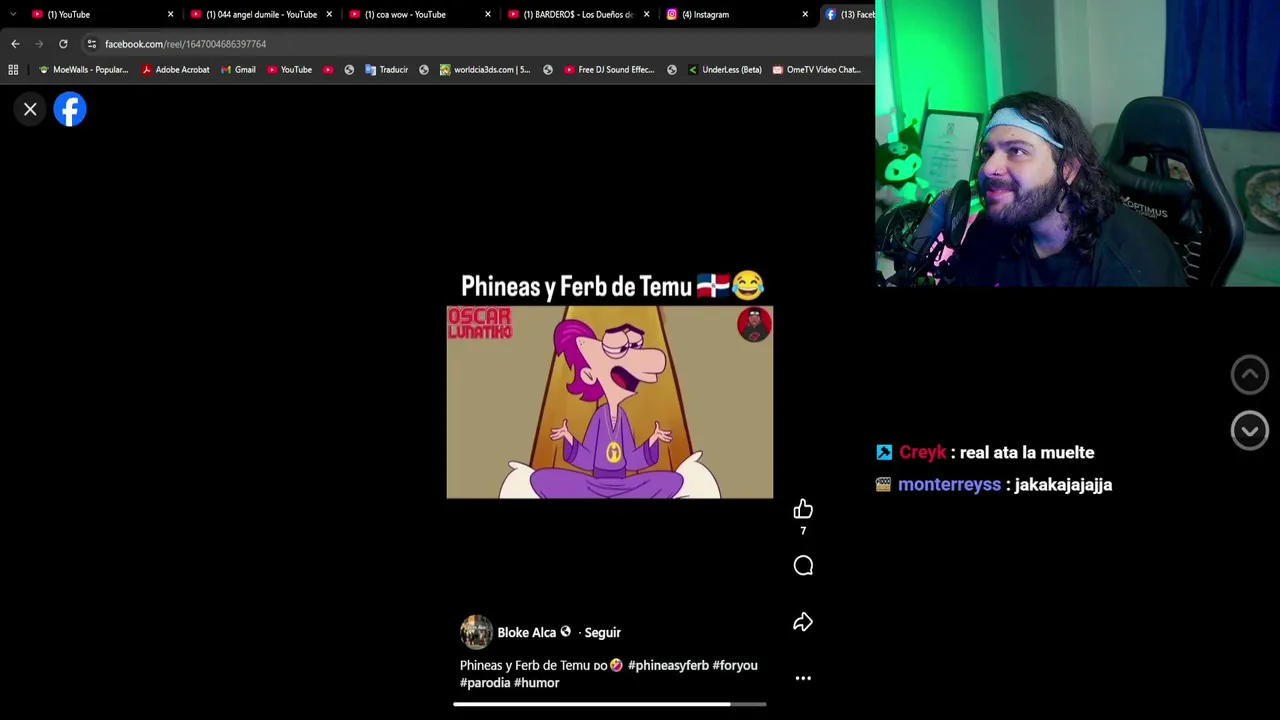
Task: Switch to the coa wow YouTube tab
Action: click(420, 14)
